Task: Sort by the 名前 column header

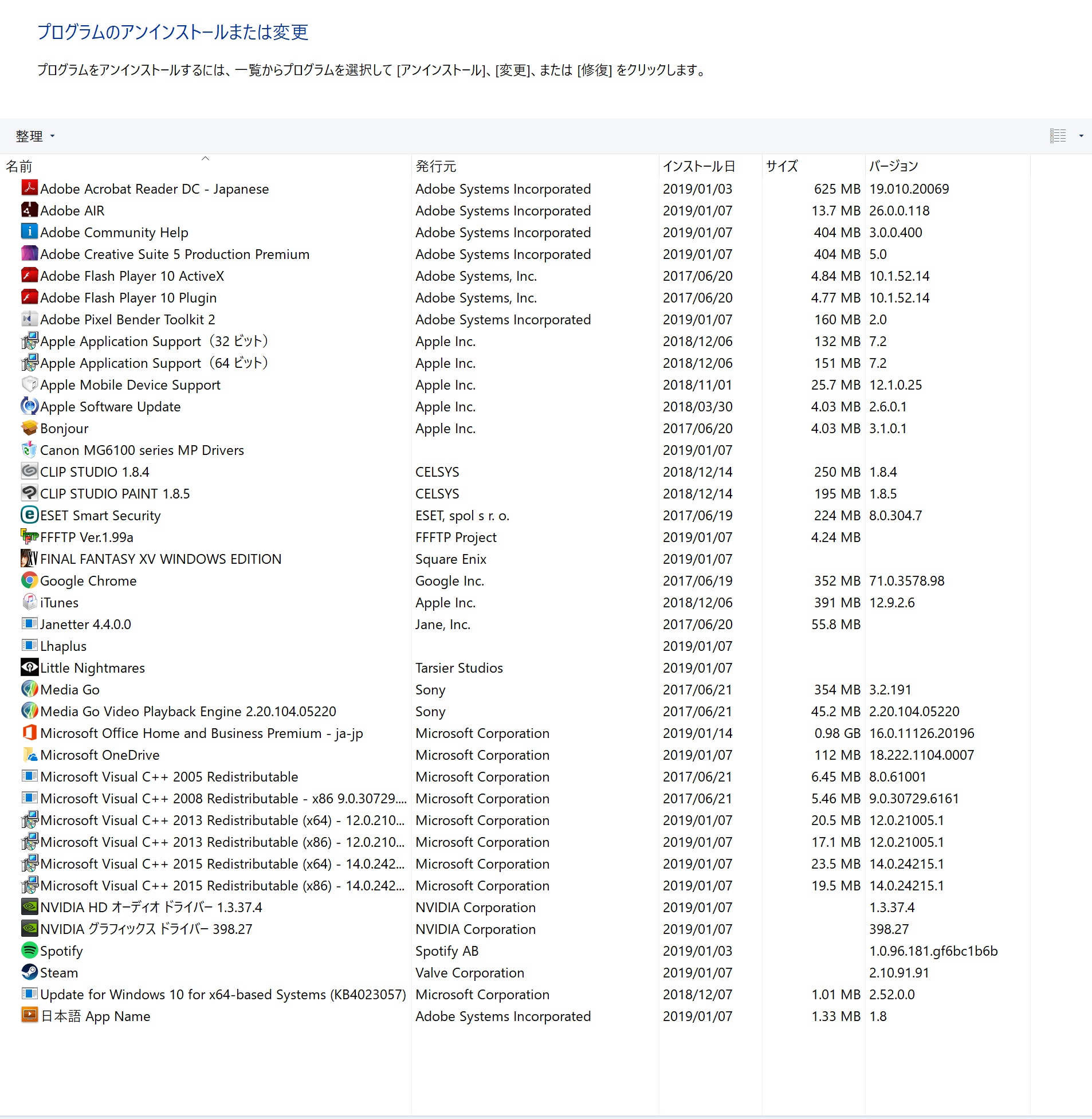Action: click(205, 166)
